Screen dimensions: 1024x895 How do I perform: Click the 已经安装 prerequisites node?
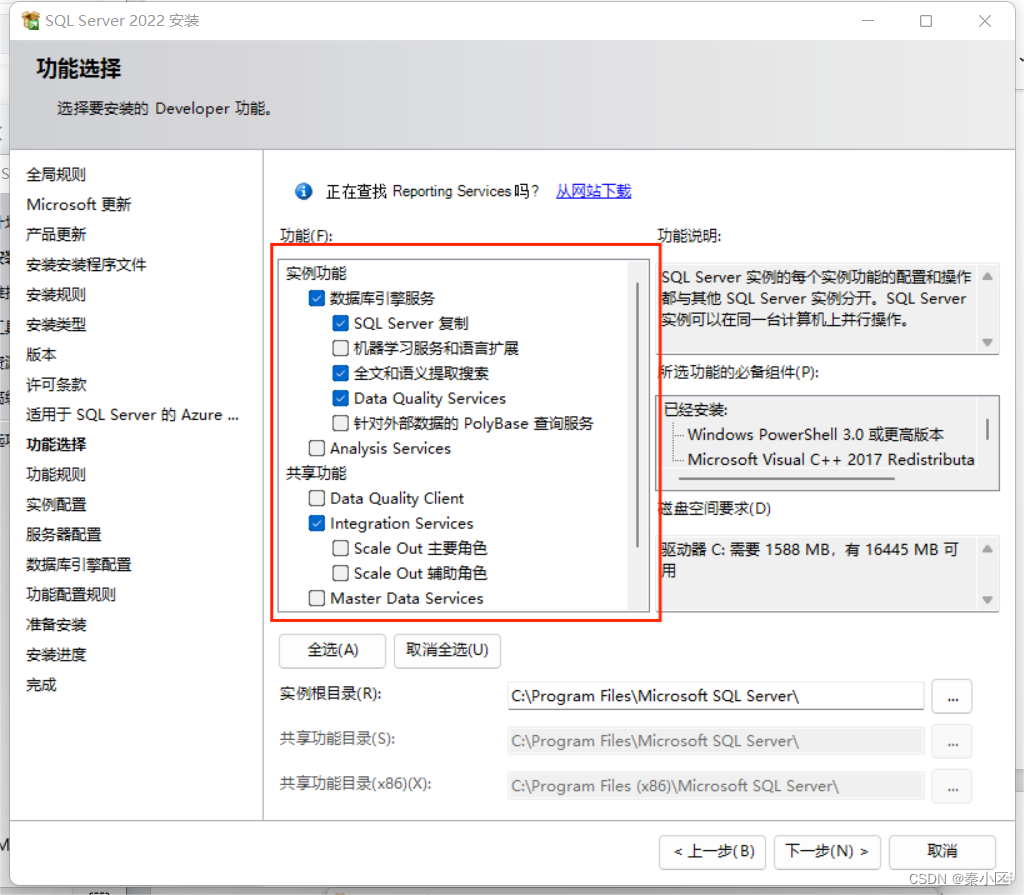point(696,410)
